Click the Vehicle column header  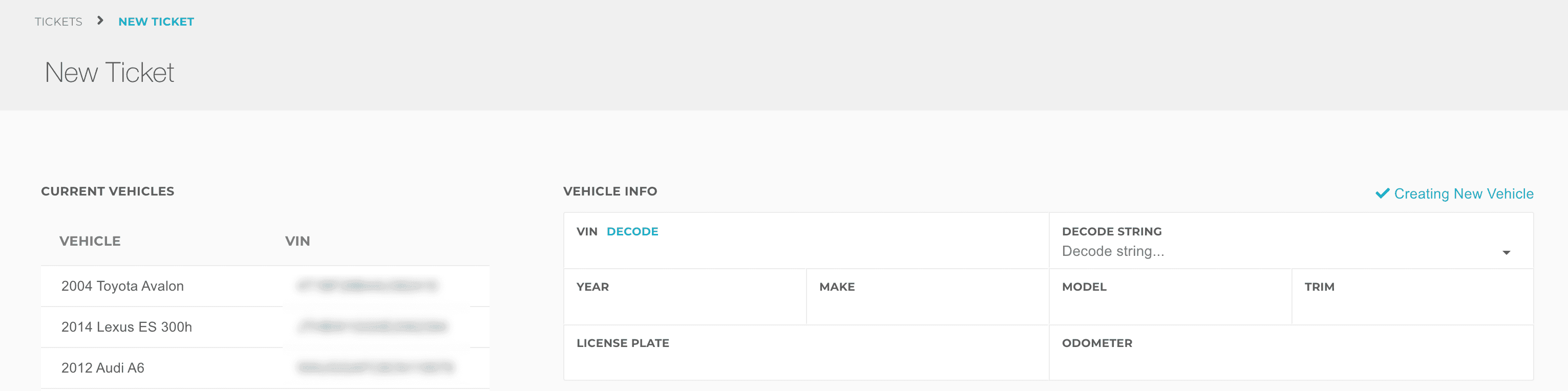tap(90, 242)
